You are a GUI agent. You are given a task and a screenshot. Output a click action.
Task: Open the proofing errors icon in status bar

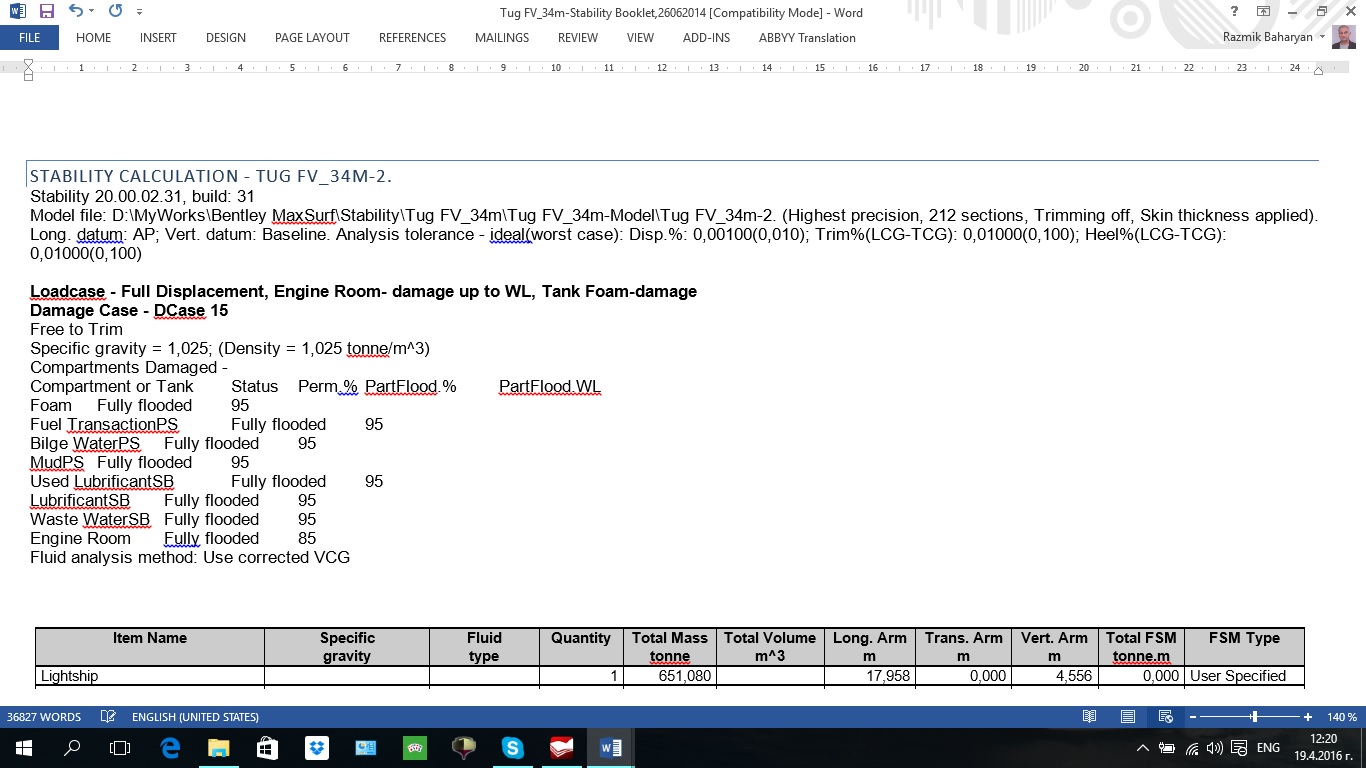[106, 717]
